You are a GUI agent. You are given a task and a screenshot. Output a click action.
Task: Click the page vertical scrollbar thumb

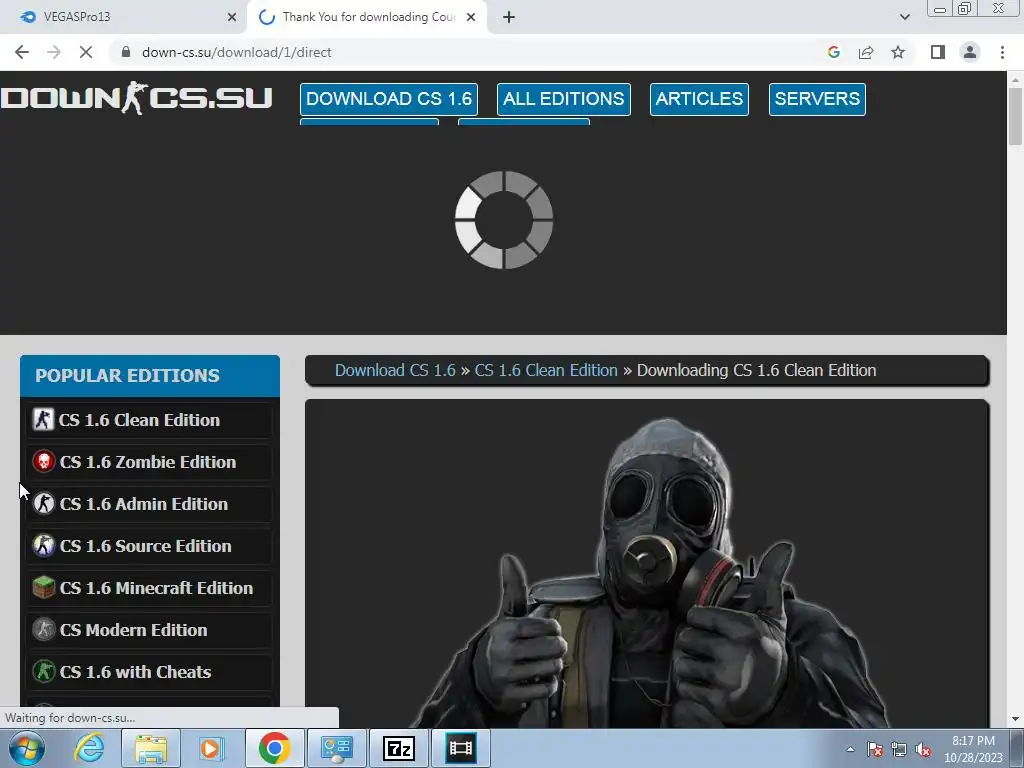1015,116
